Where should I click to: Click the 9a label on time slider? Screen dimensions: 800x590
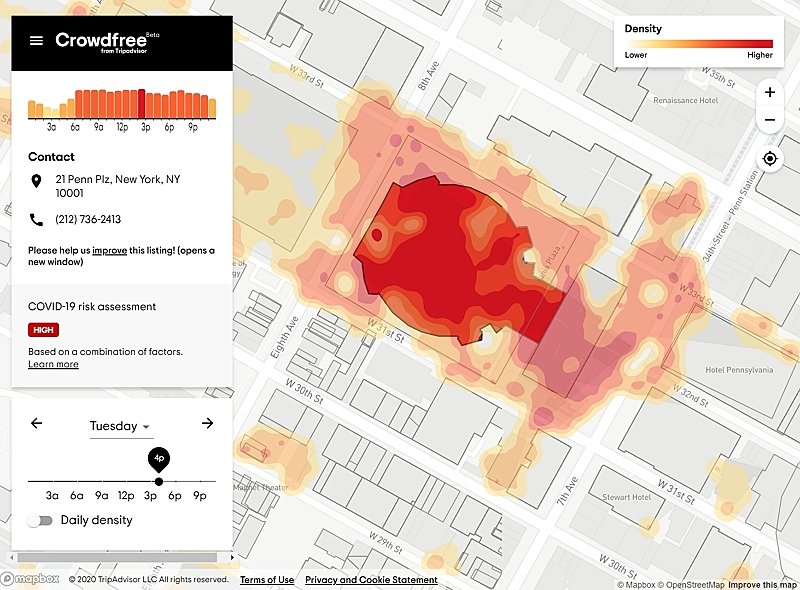point(102,496)
